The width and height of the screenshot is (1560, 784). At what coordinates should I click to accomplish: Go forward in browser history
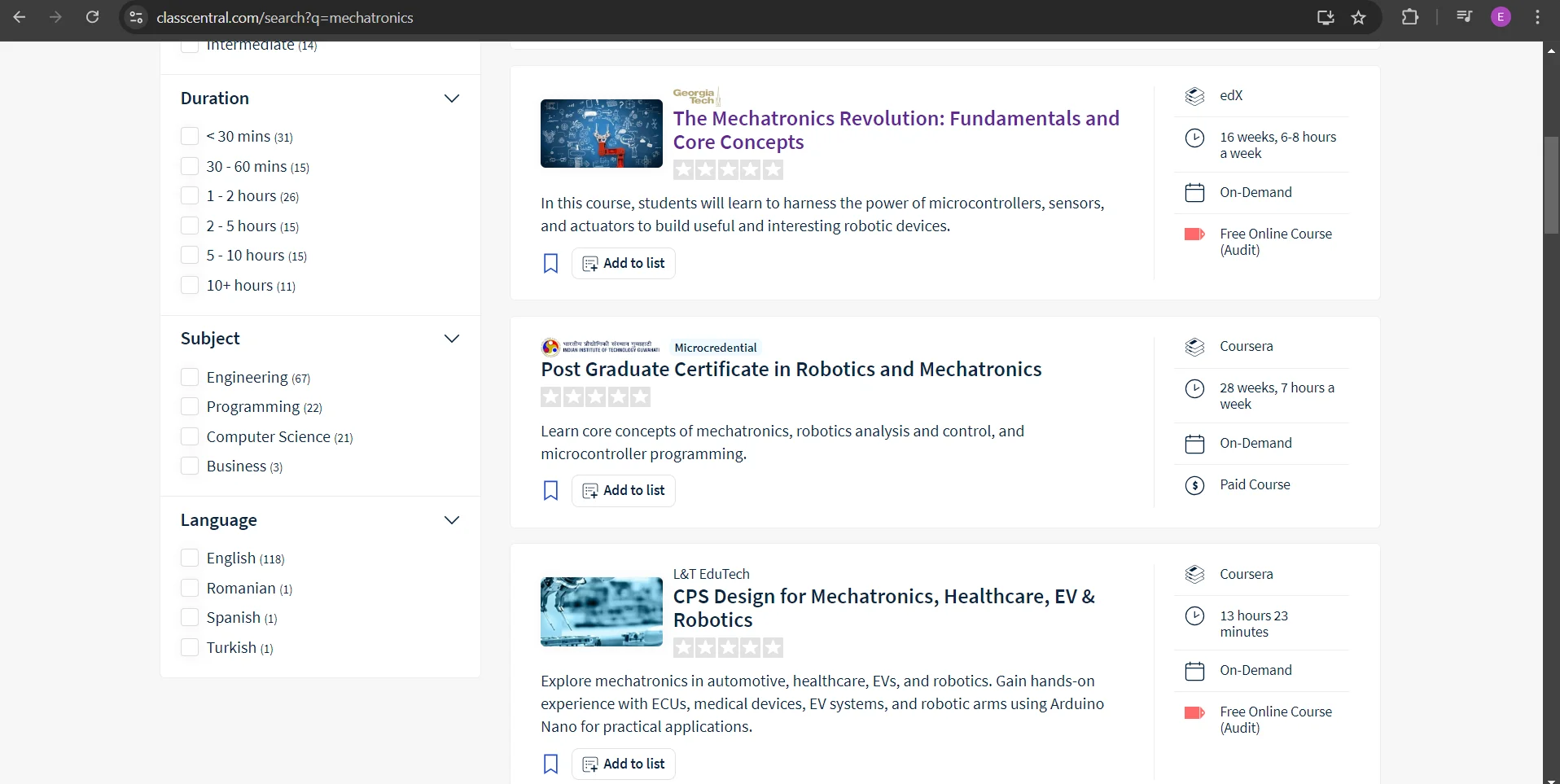(x=55, y=17)
